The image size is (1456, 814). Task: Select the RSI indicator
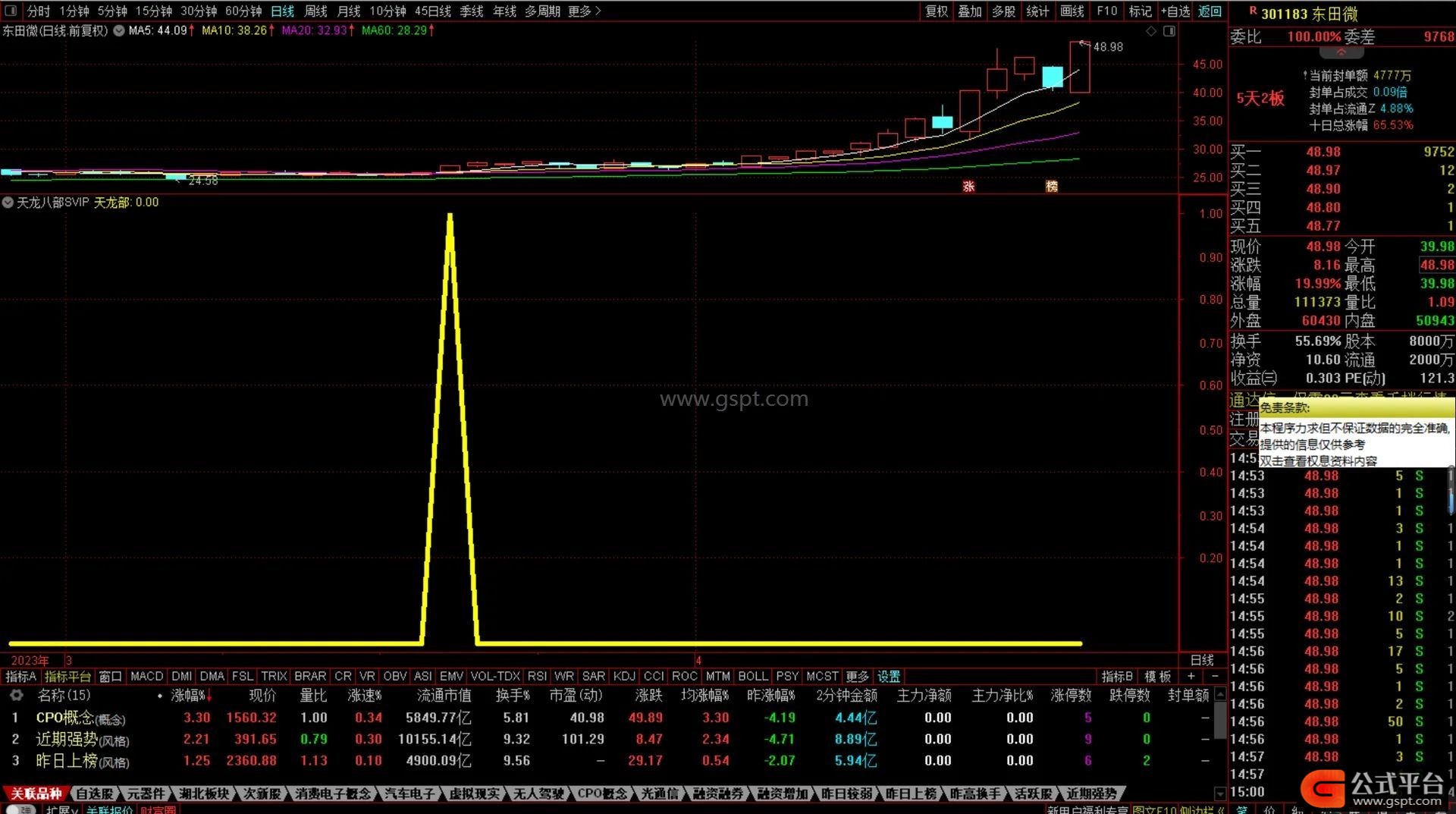click(537, 676)
